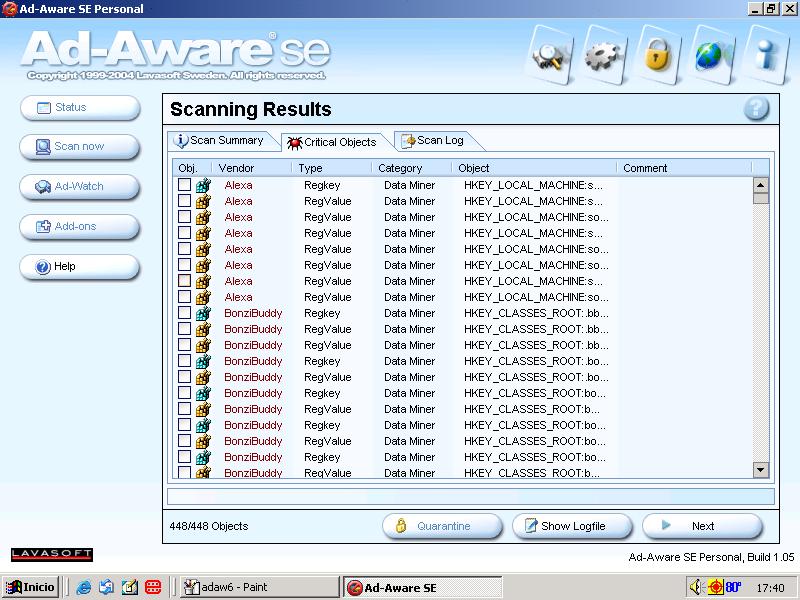Click the Ad-Aware icon in the title bar
The image size is (800, 600).
coord(9,9)
